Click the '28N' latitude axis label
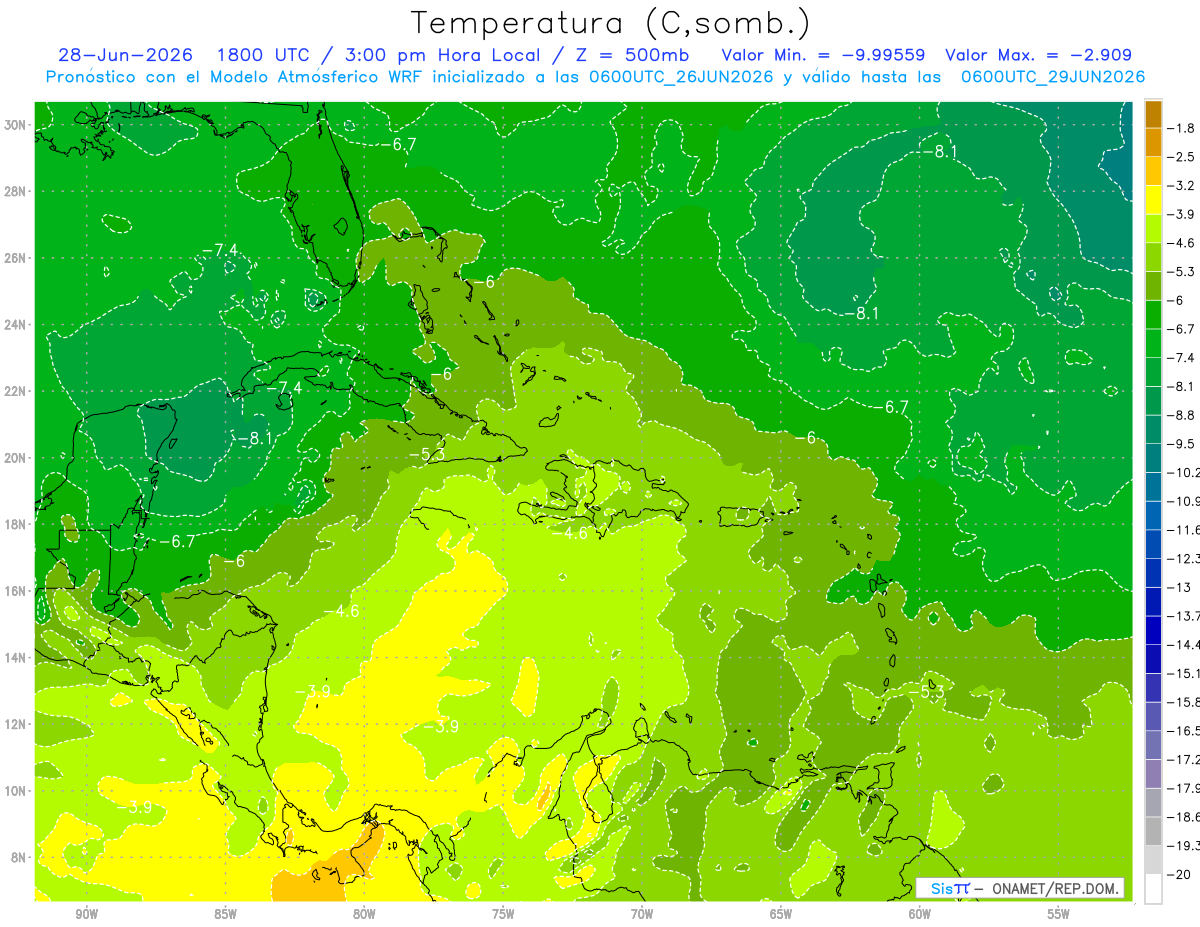 point(16,191)
